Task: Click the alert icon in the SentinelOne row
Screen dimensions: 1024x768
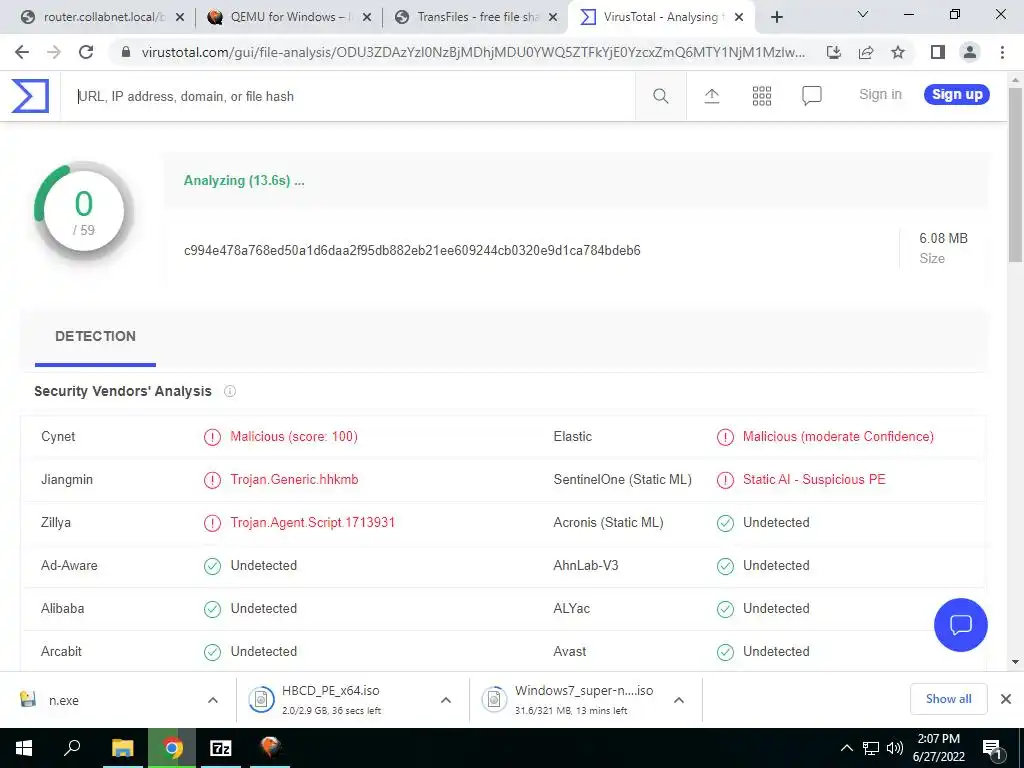Action: click(x=725, y=480)
